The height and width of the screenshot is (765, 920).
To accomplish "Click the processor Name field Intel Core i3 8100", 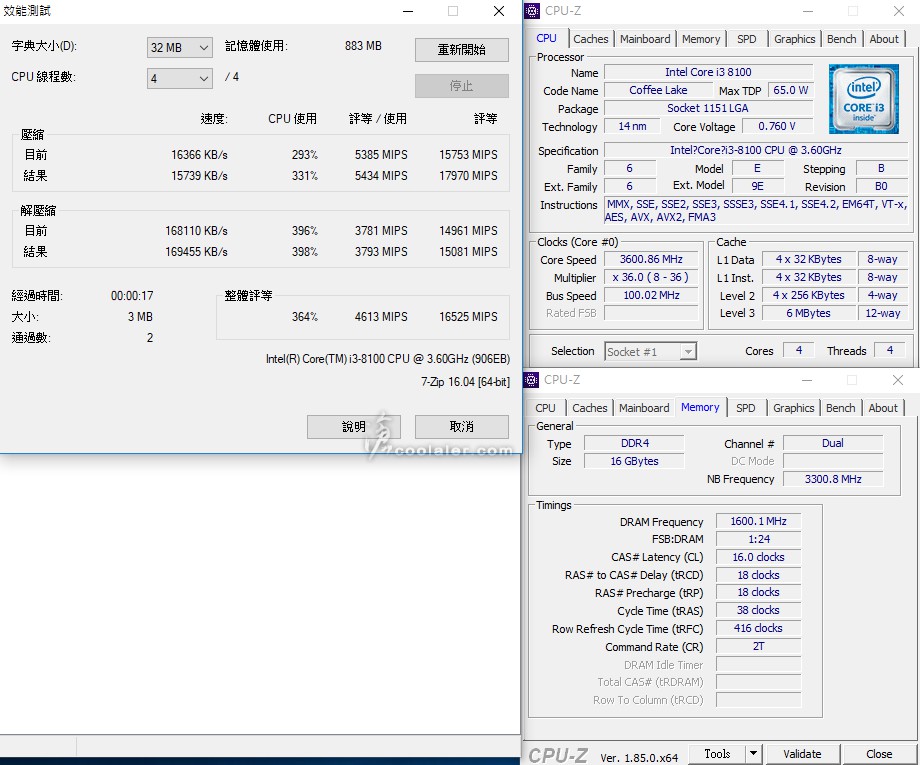I will (x=708, y=72).
